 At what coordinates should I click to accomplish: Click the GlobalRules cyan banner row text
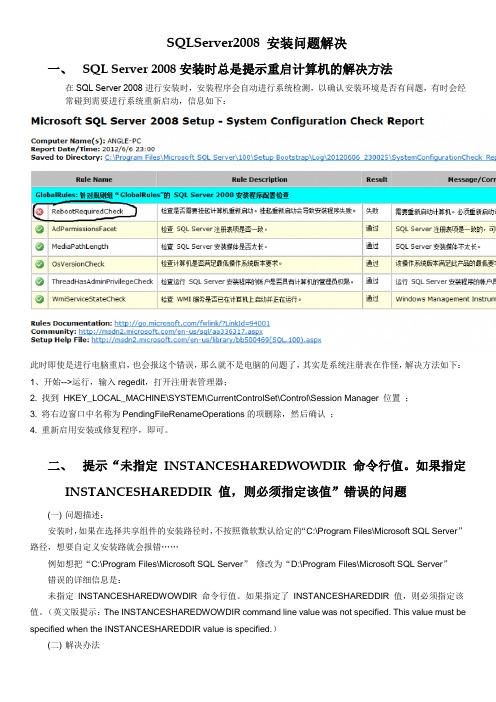pyautogui.click(x=162, y=195)
